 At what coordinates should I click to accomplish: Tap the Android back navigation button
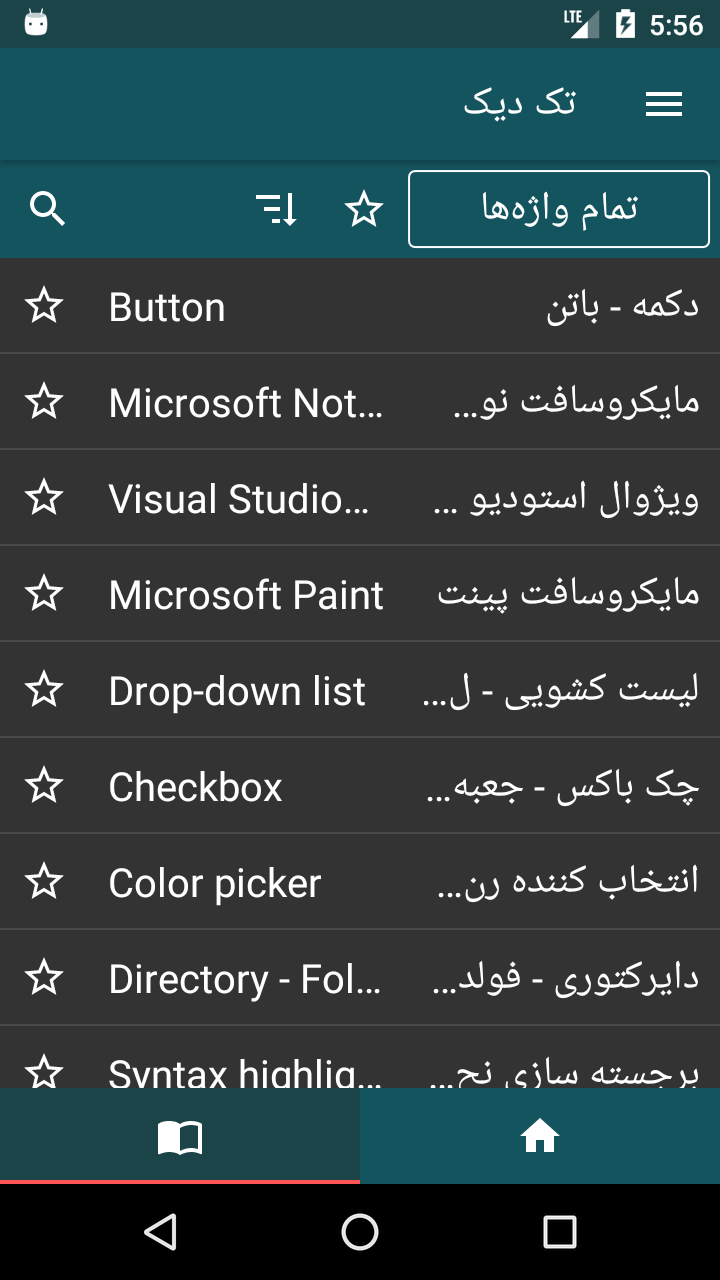160,1232
